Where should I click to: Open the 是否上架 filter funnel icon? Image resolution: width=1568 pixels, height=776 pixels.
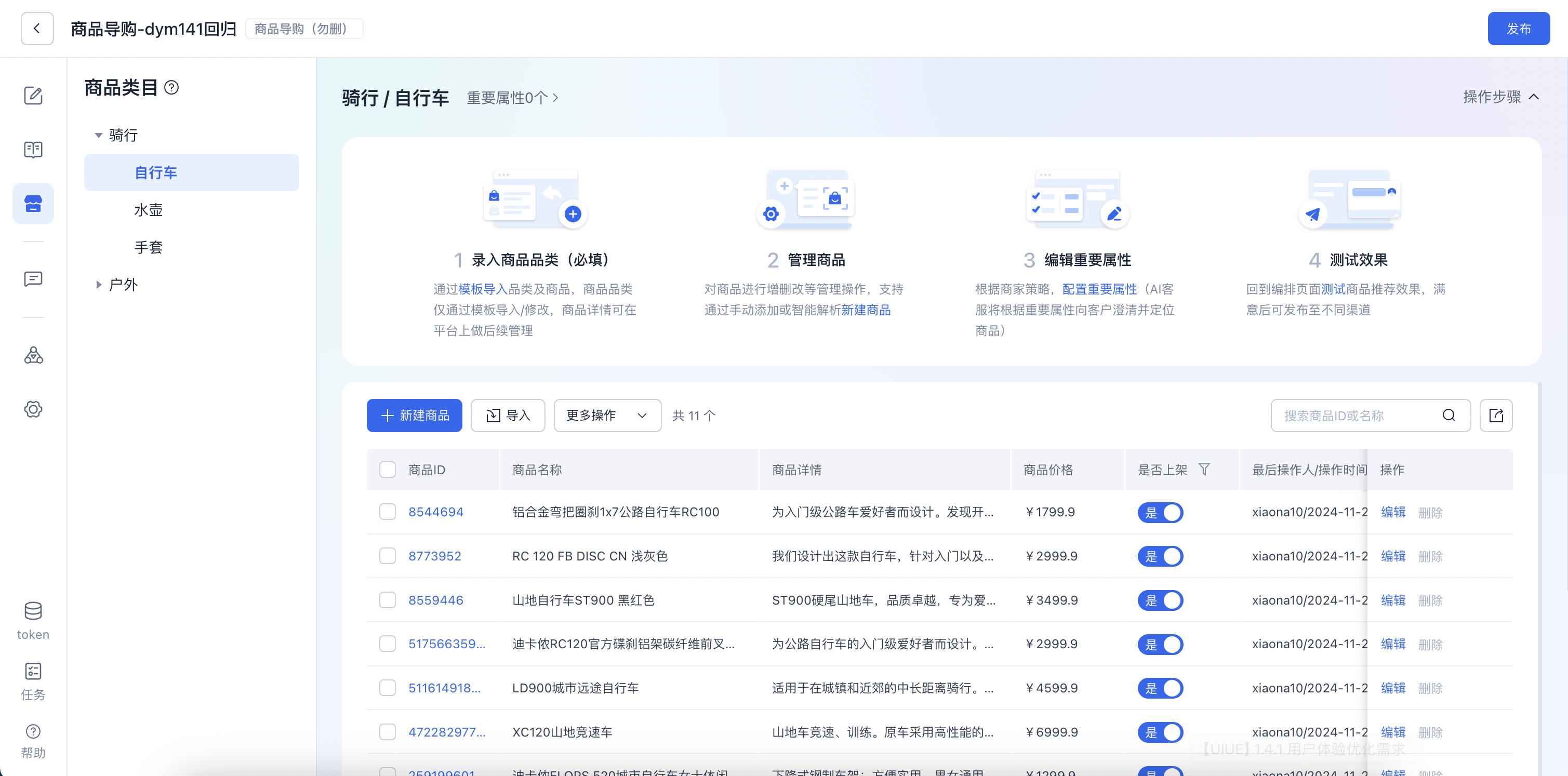tap(1204, 469)
